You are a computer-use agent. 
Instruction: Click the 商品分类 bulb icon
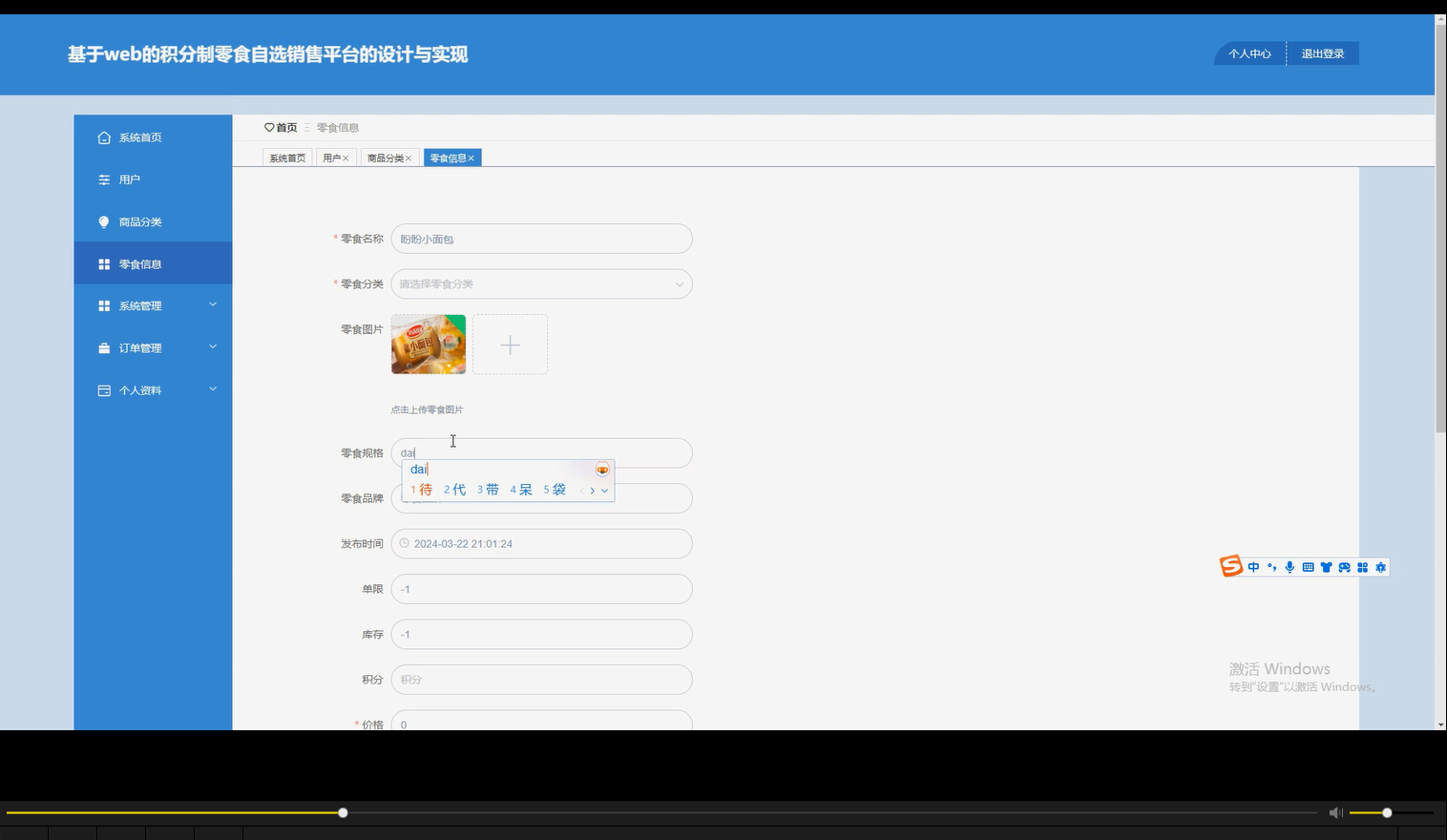tap(103, 220)
